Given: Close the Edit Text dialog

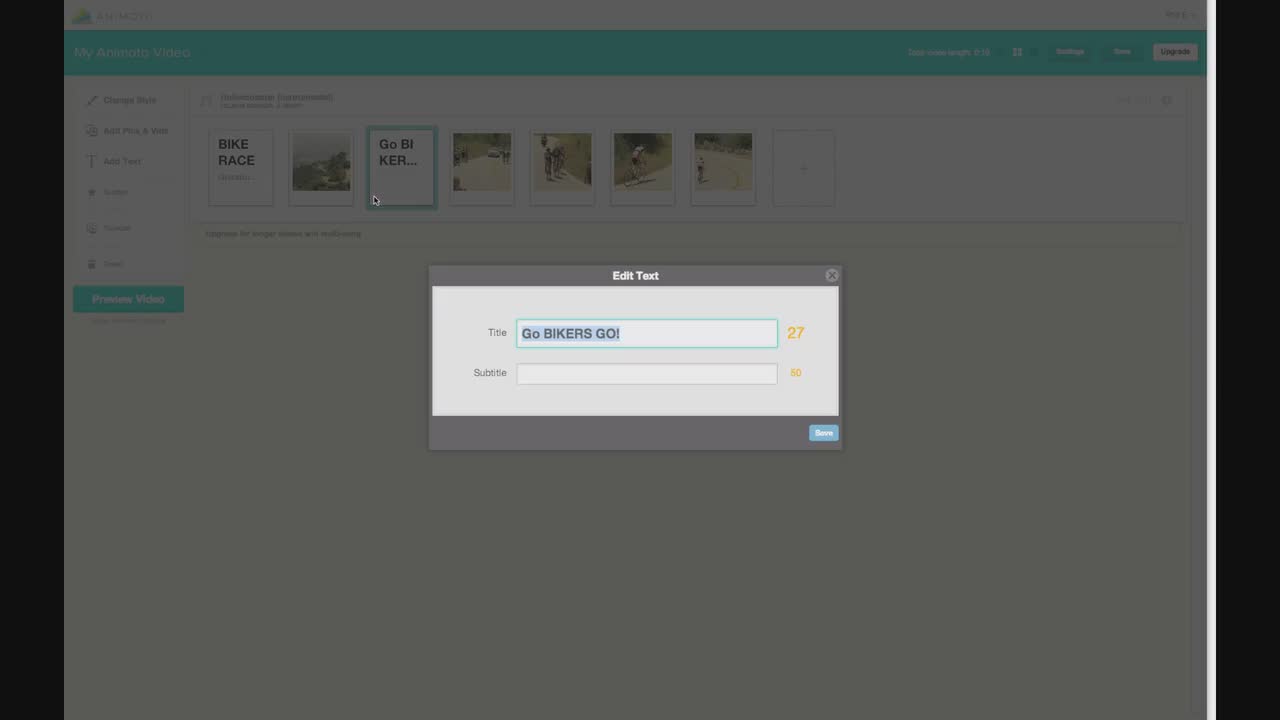Looking at the screenshot, I should 832,275.
